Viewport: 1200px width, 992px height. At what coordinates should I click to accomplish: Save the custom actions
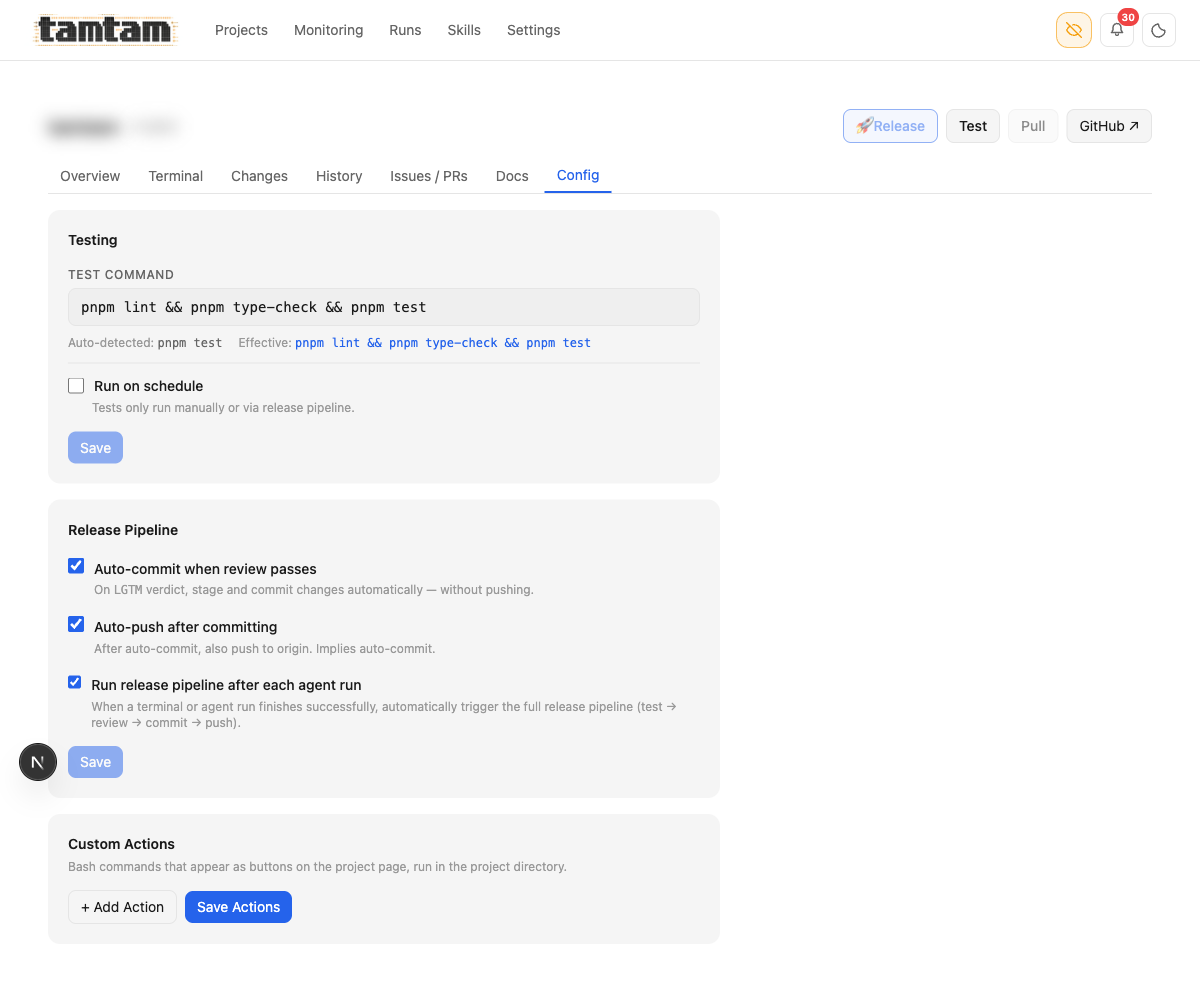(238, 907)
